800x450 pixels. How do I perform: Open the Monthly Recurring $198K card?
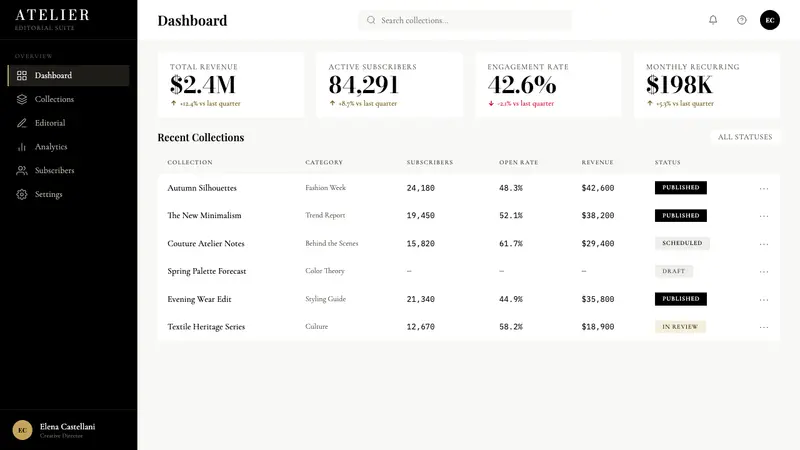(707, 85)
